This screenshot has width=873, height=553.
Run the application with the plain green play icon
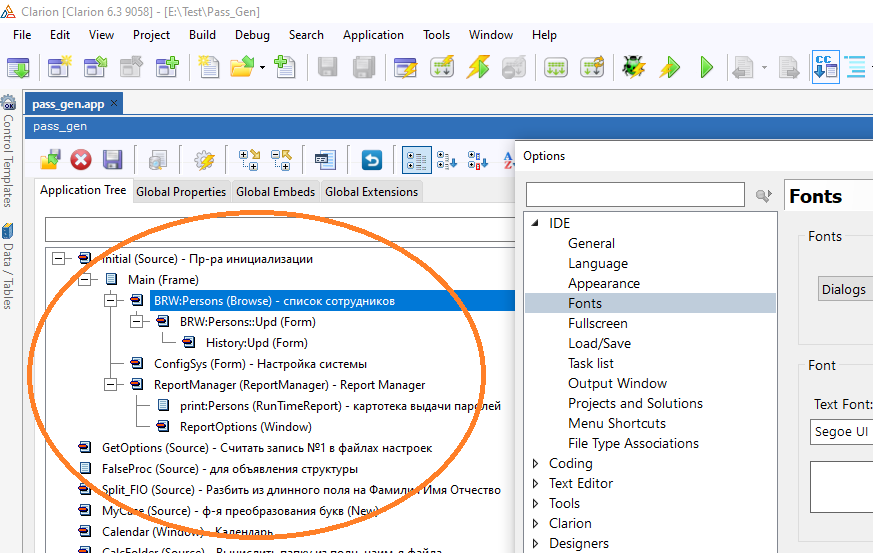(707, 67)
